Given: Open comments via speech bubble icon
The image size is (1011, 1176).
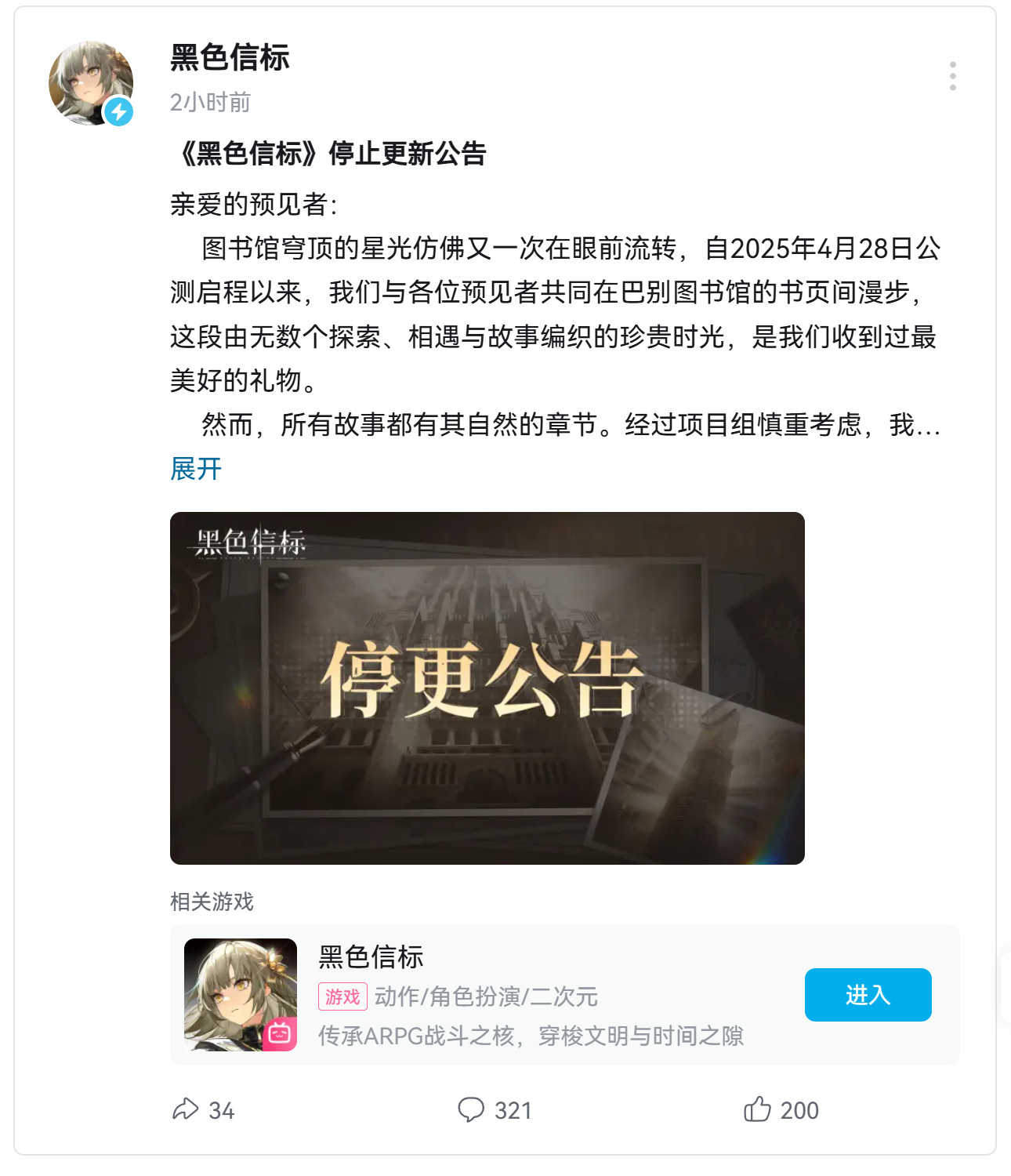Looking at the screenshot, I should 471,1109.
